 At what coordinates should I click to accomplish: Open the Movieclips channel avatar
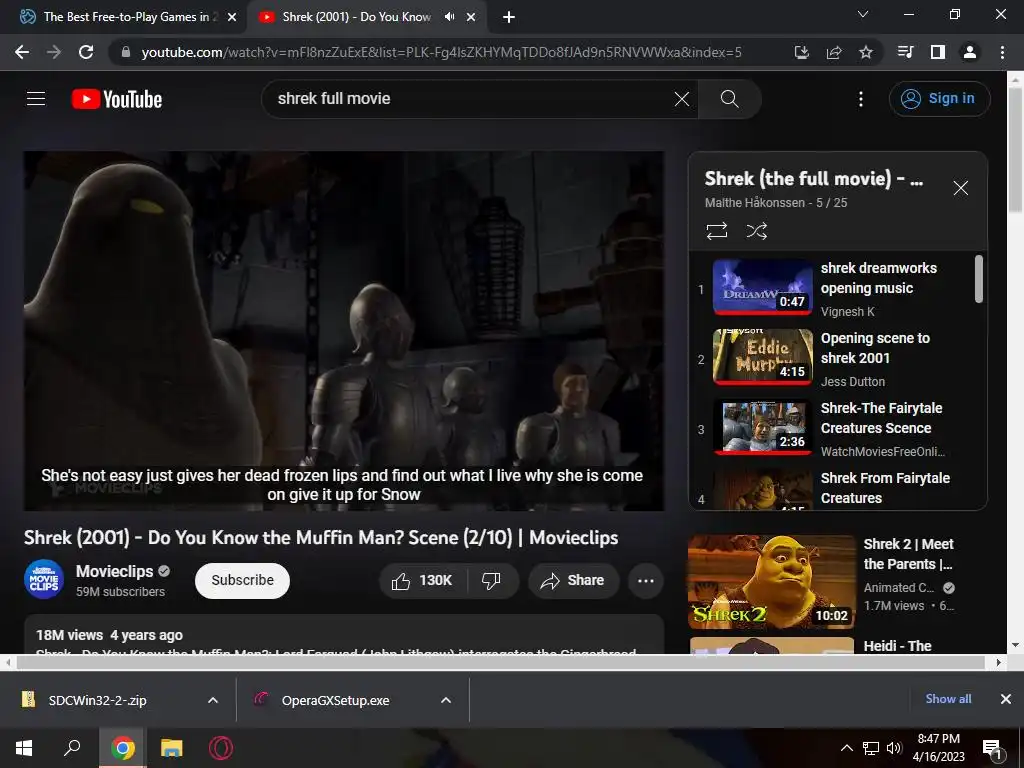pos(44,579)
